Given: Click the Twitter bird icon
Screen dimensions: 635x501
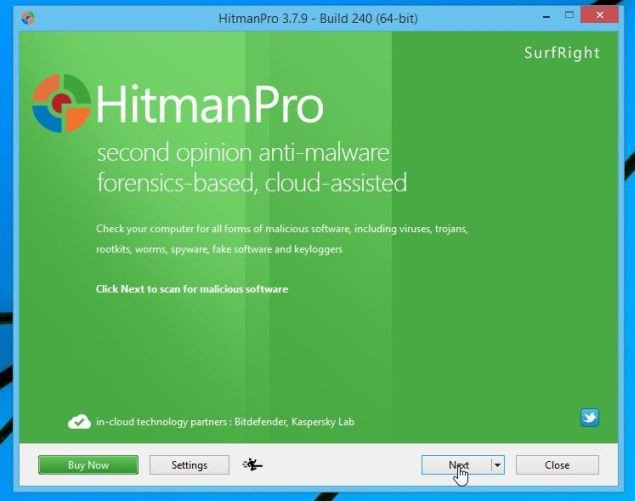Looking at the screenshot, I should coord(589,418).
